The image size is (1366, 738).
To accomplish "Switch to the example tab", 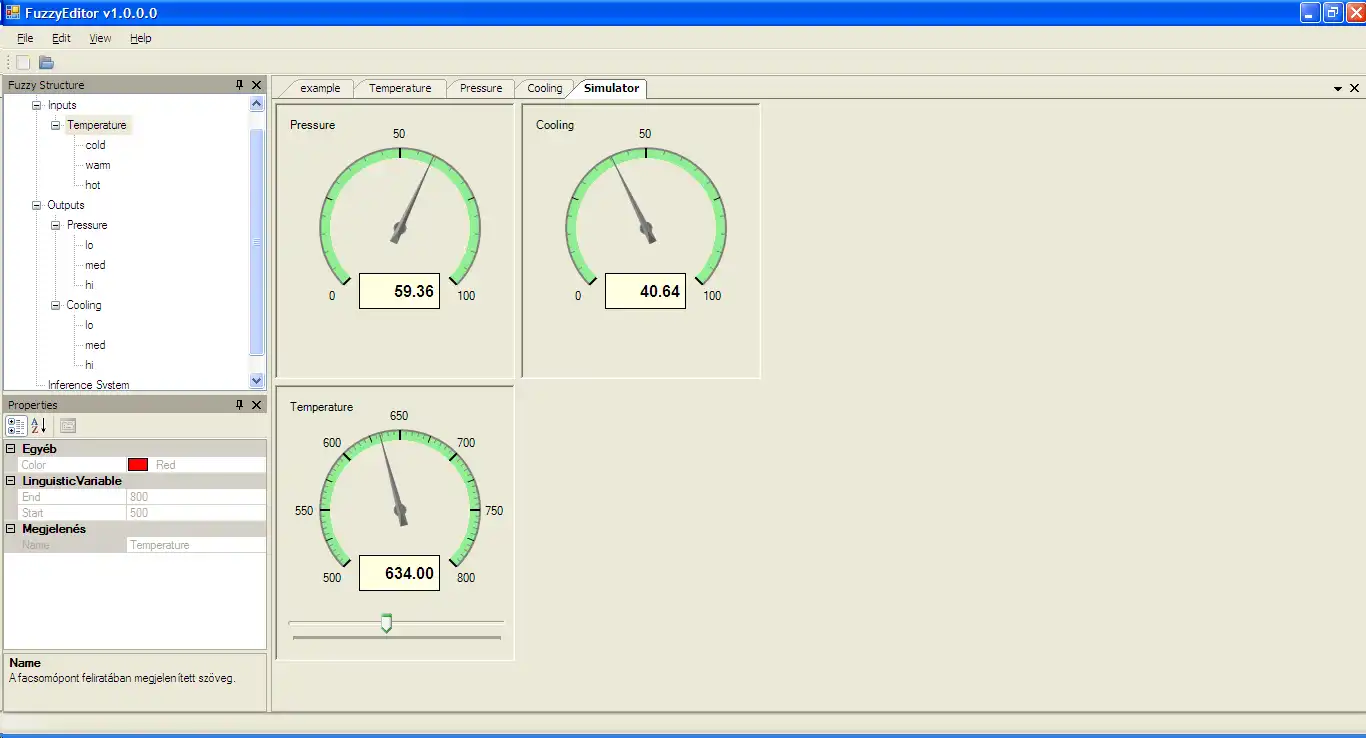I will pyautogui.click(x=320, y=88).
